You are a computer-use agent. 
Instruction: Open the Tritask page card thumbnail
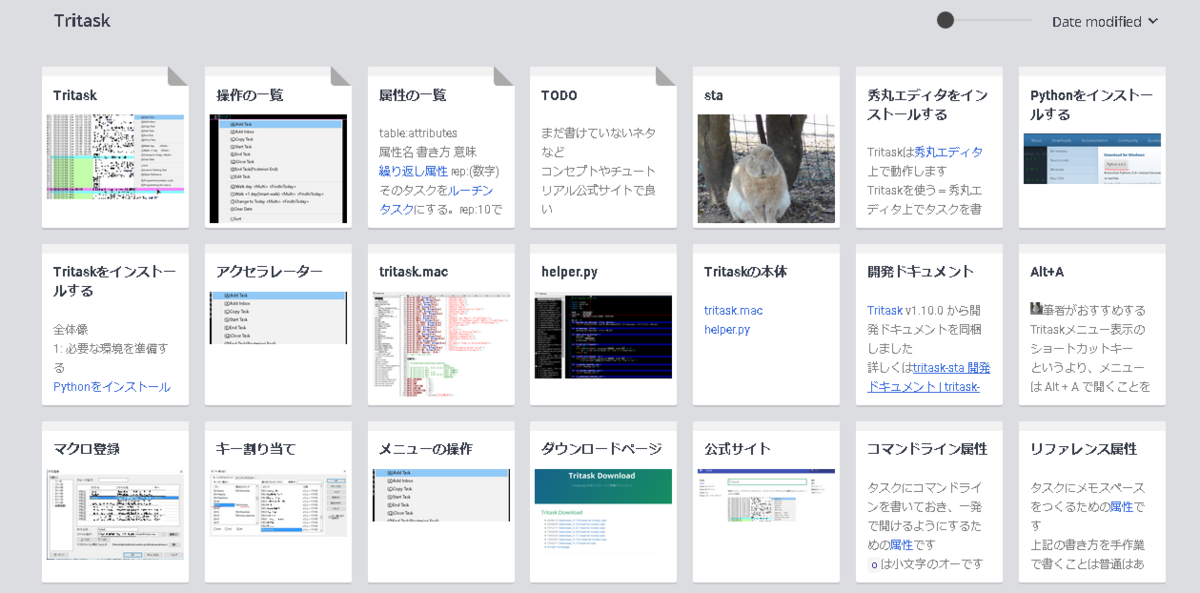(x=115, y=156)
